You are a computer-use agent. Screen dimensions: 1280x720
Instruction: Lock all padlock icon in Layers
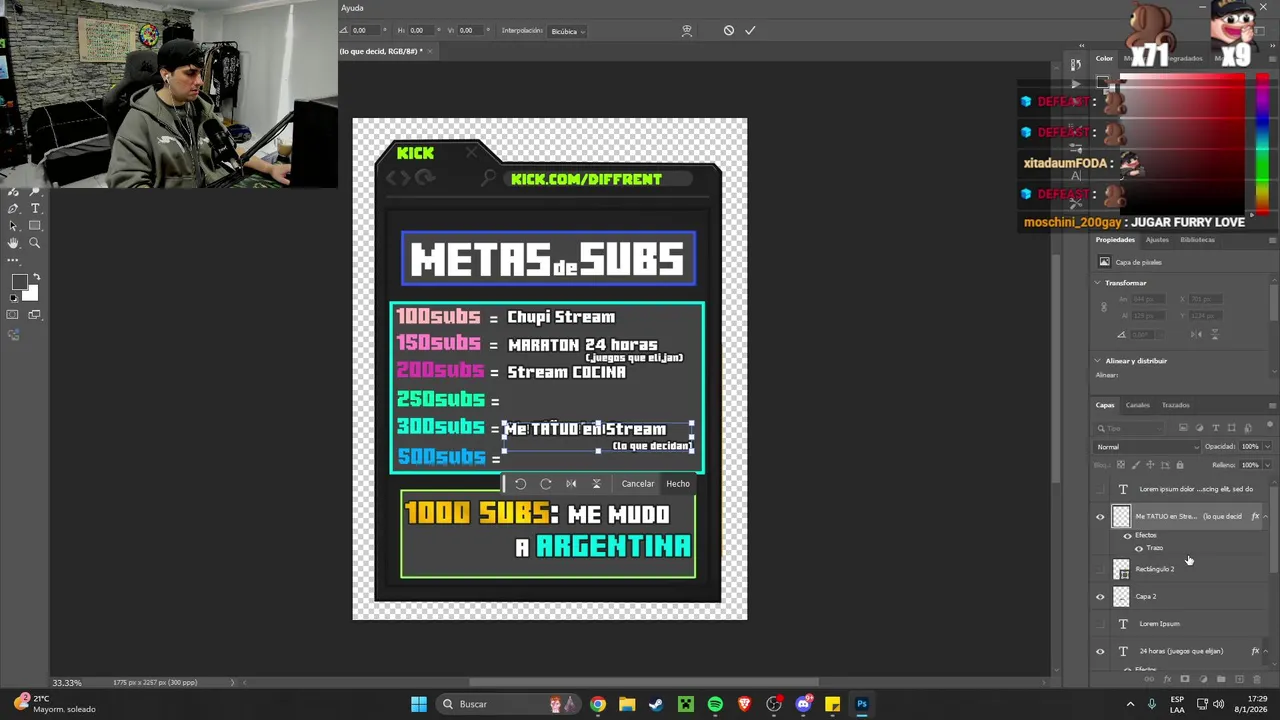coord(1180,465)
